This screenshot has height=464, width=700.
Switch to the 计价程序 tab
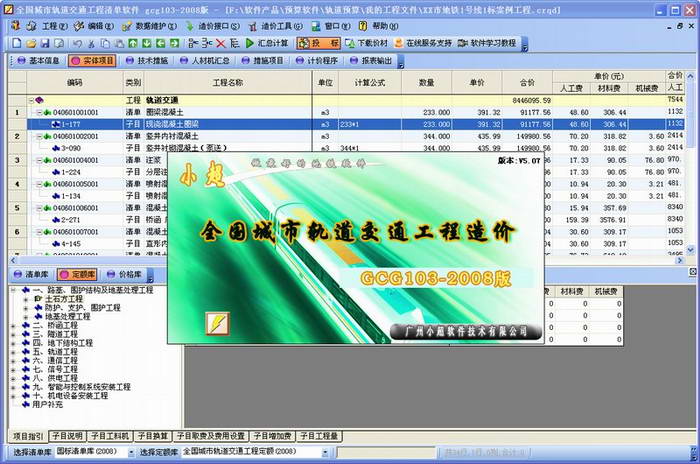coord(317,61)
